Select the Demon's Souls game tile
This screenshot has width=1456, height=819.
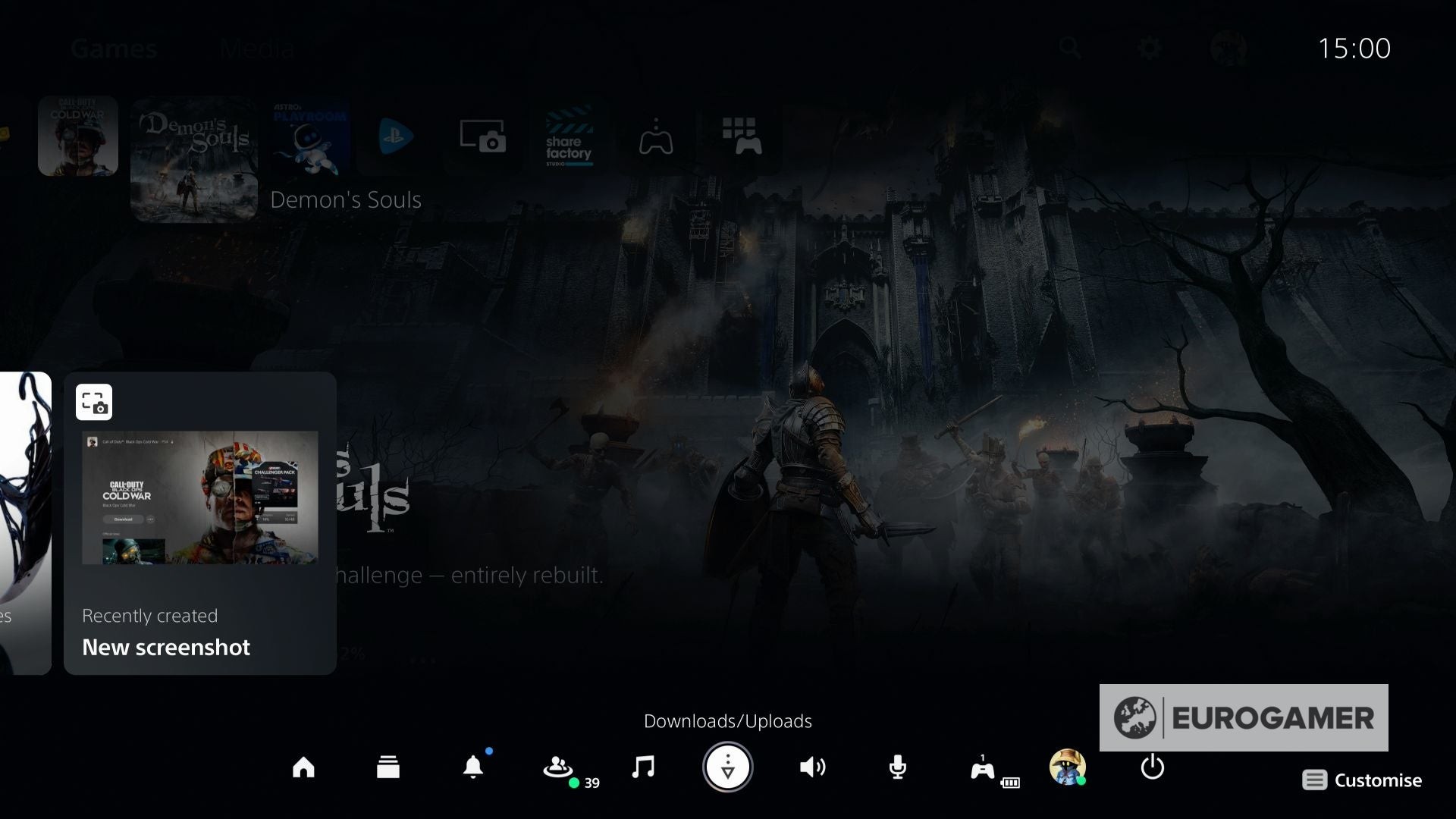coord(194,159)
